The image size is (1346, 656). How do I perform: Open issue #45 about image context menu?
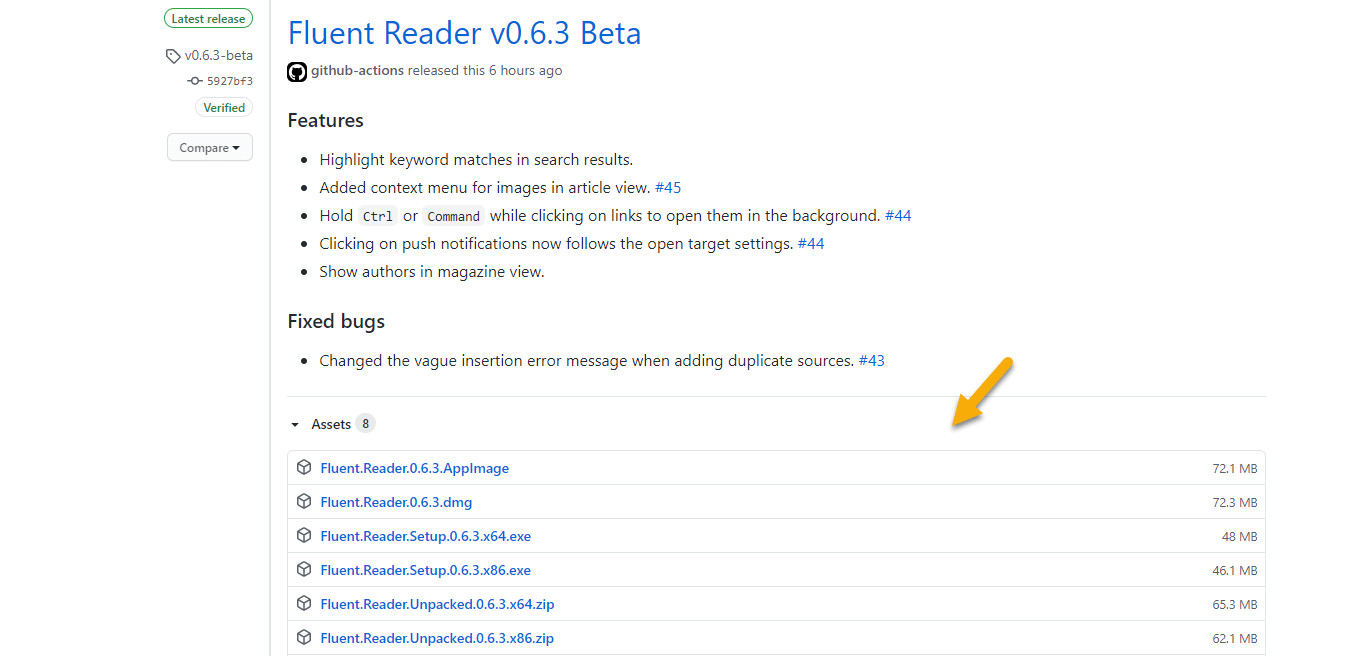(x=668, y=187)
